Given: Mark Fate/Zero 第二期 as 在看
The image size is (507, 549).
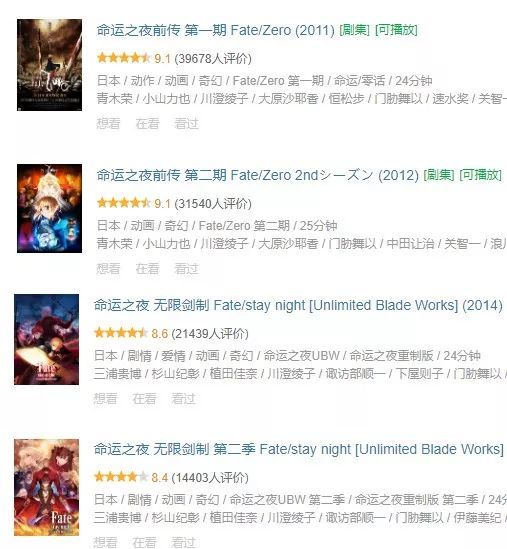Looking at the screenshot, I should [x=147, y=269].
